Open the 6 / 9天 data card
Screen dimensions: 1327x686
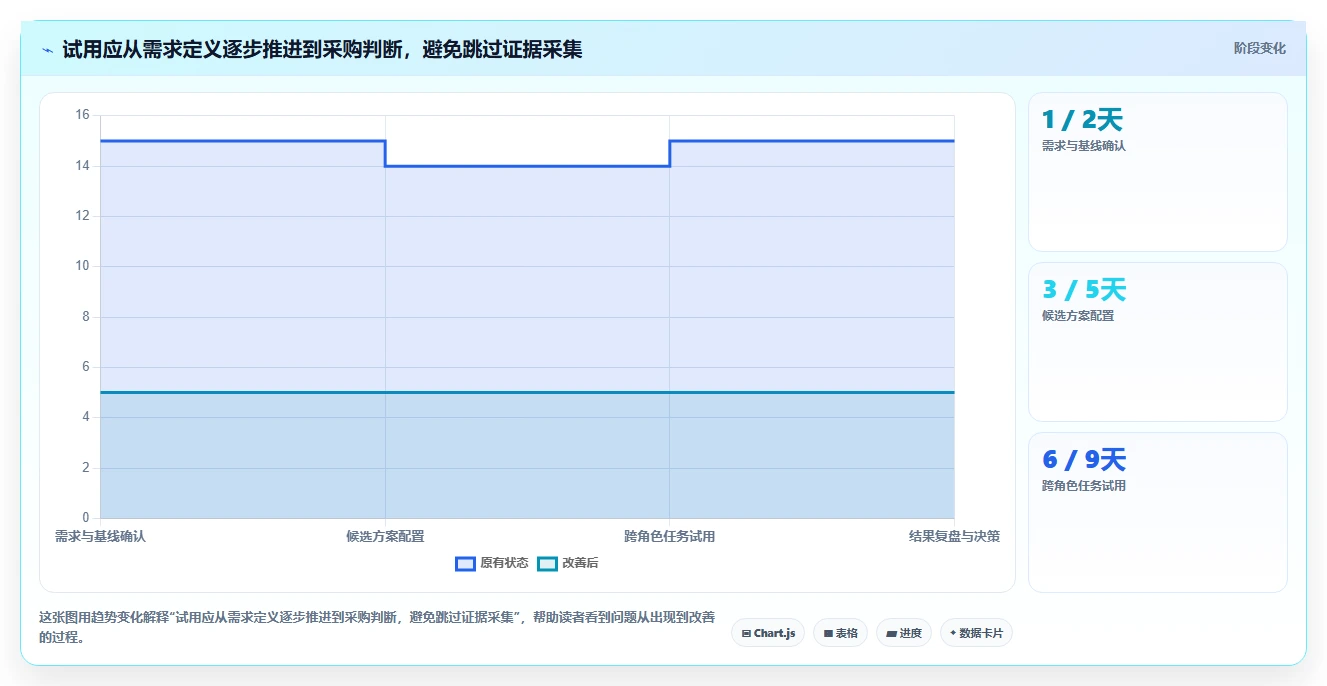click(1157, 512)
